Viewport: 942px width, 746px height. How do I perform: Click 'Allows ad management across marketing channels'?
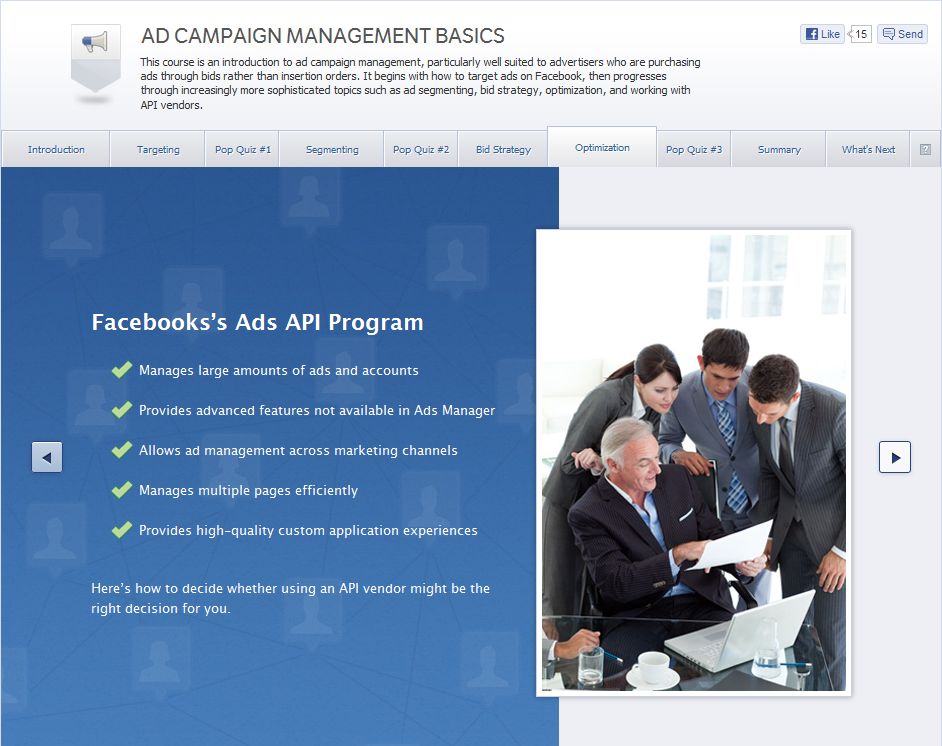[299, 450]
